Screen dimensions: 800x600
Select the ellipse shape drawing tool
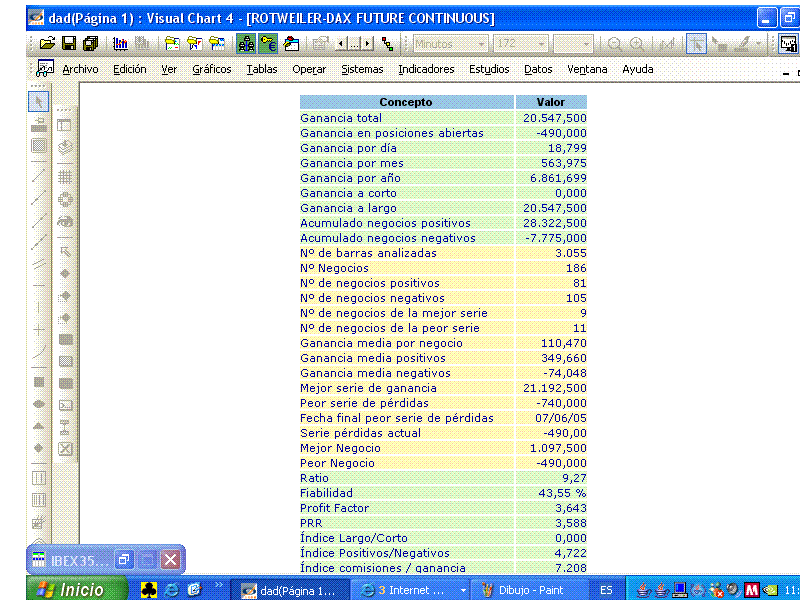[x=39, y=404]
